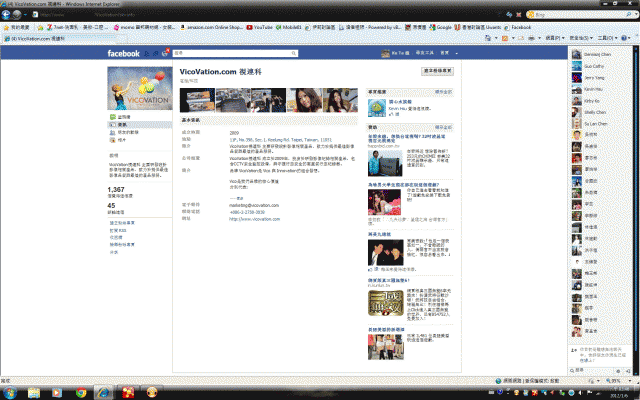
Task: Click the first product photo thumbnail
Action: tap(197, 100)
